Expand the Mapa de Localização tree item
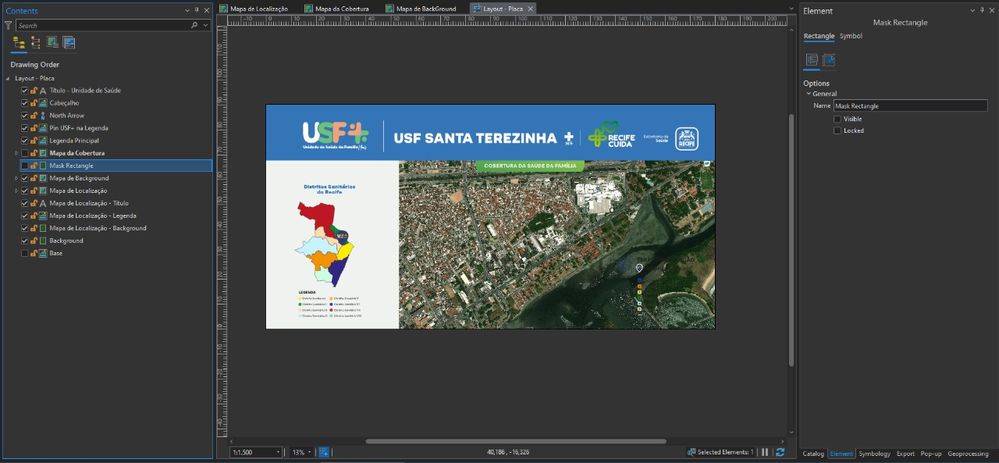 pos(15,190)
